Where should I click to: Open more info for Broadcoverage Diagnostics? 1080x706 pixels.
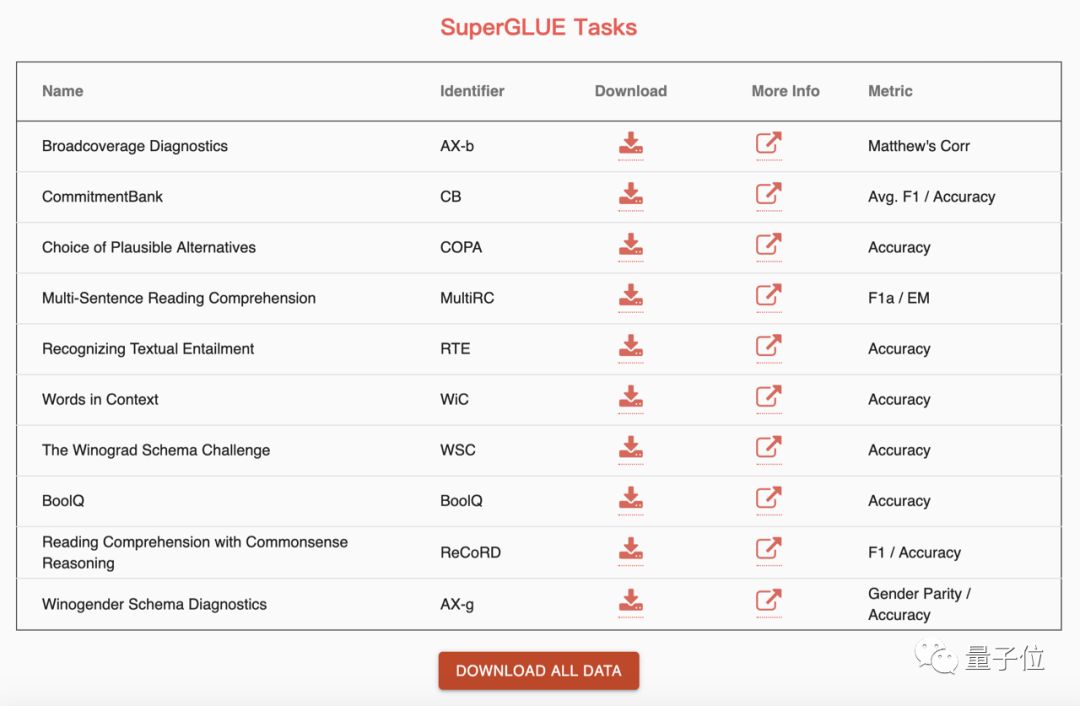[x=769, y=143]
